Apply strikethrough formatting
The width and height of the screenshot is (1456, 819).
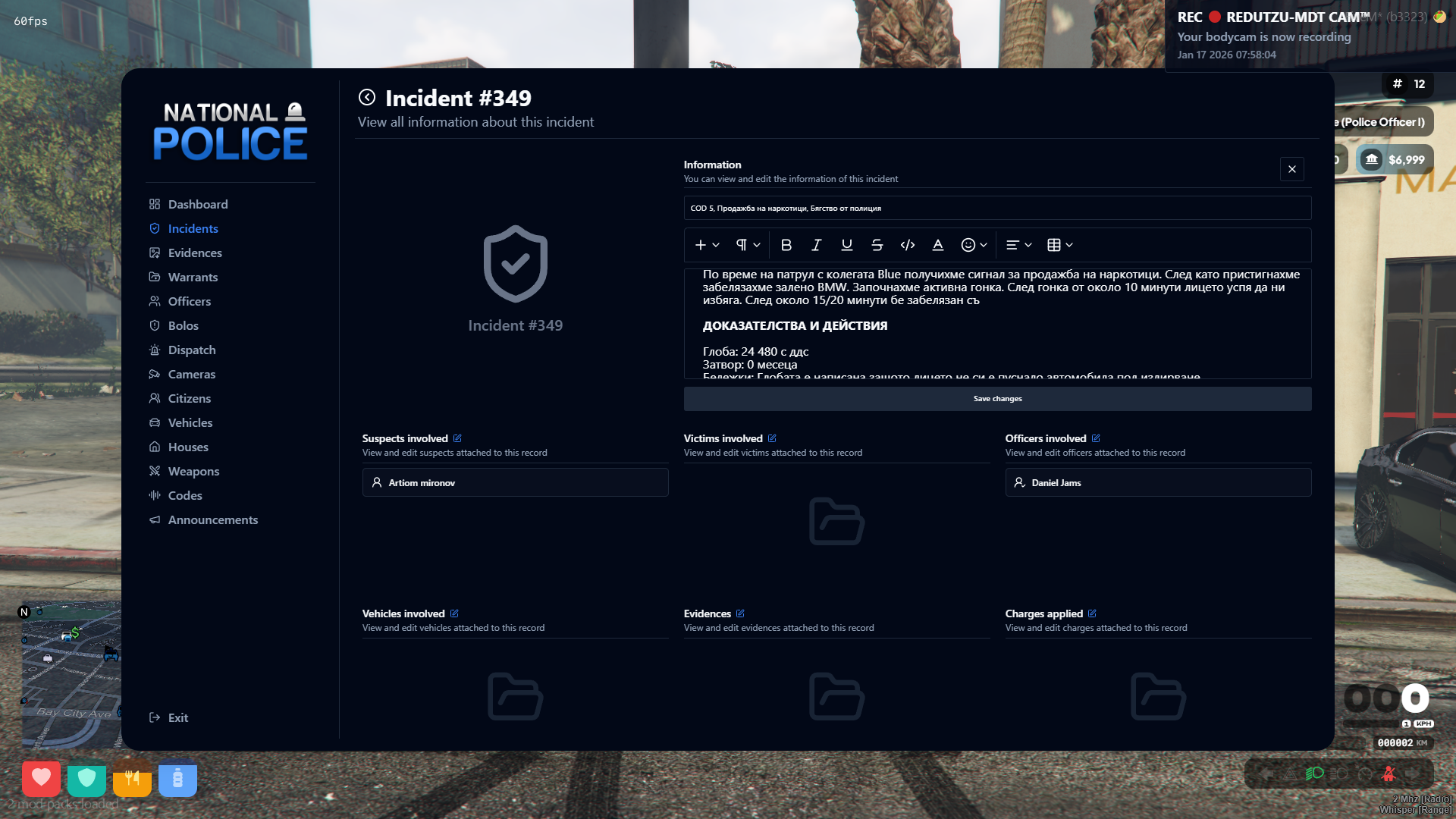click(877, 245)
